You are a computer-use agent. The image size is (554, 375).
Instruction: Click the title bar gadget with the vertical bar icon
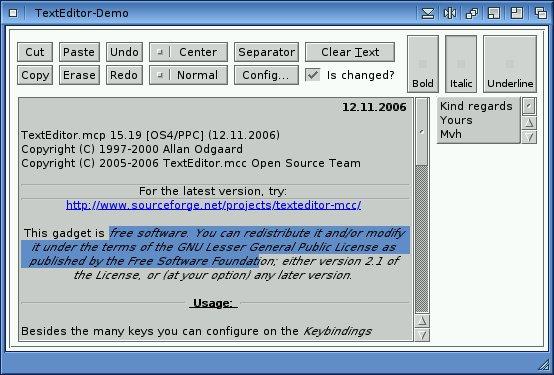click(449, 13)
